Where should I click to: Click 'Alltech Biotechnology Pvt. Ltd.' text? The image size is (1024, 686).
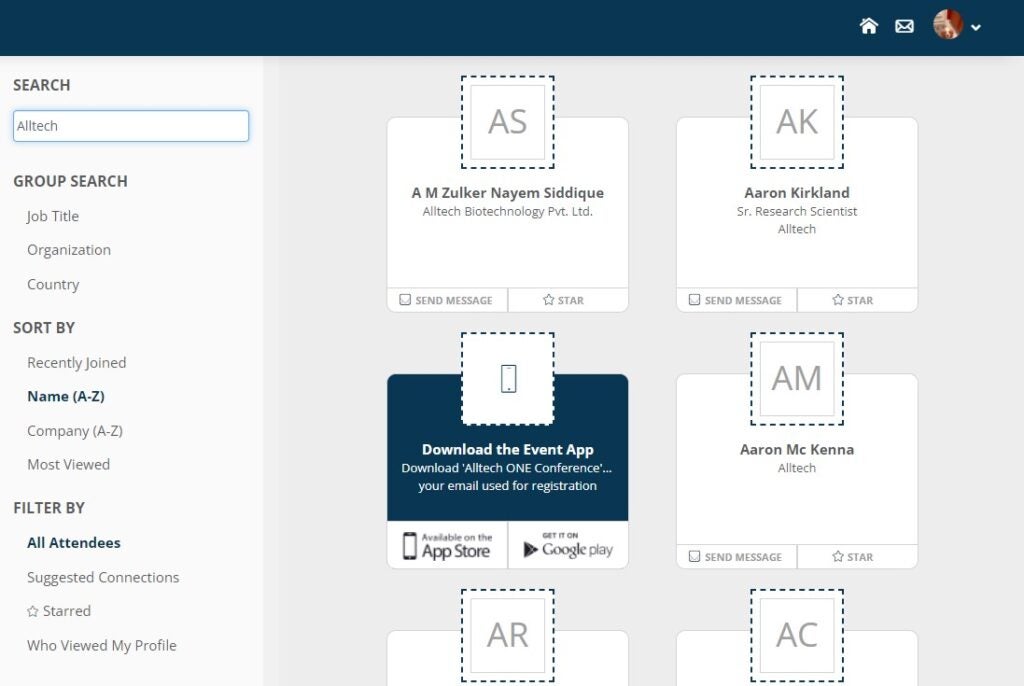click(507, 212)
